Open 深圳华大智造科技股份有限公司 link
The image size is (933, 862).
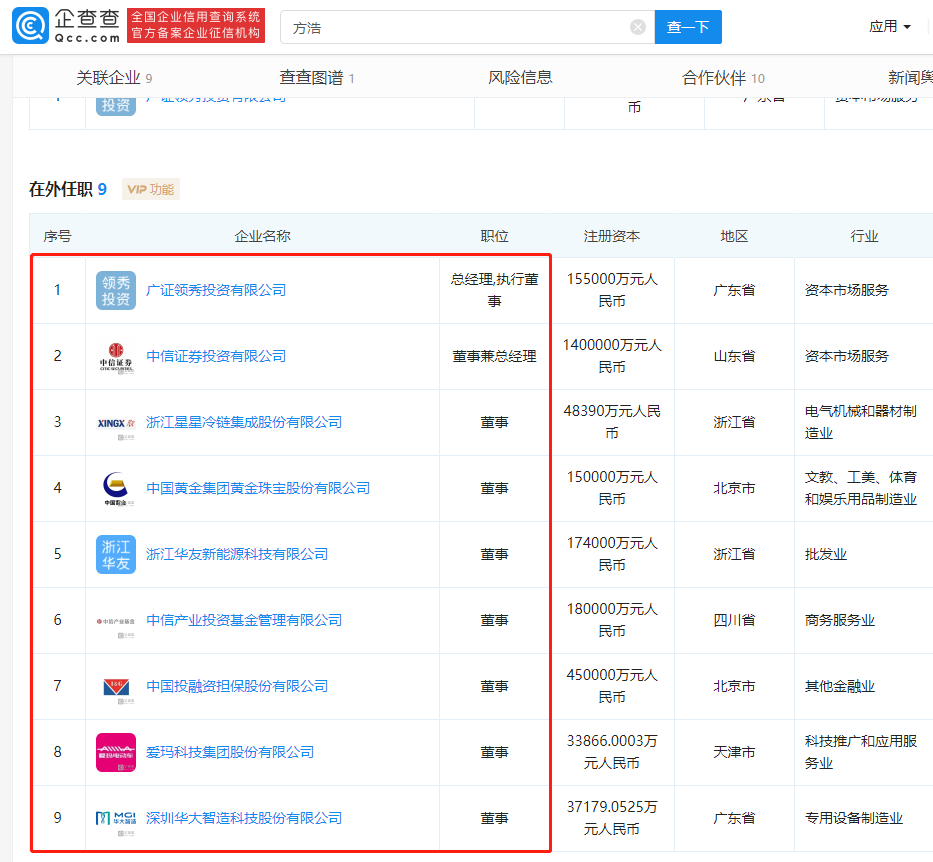tap(244, 819)
